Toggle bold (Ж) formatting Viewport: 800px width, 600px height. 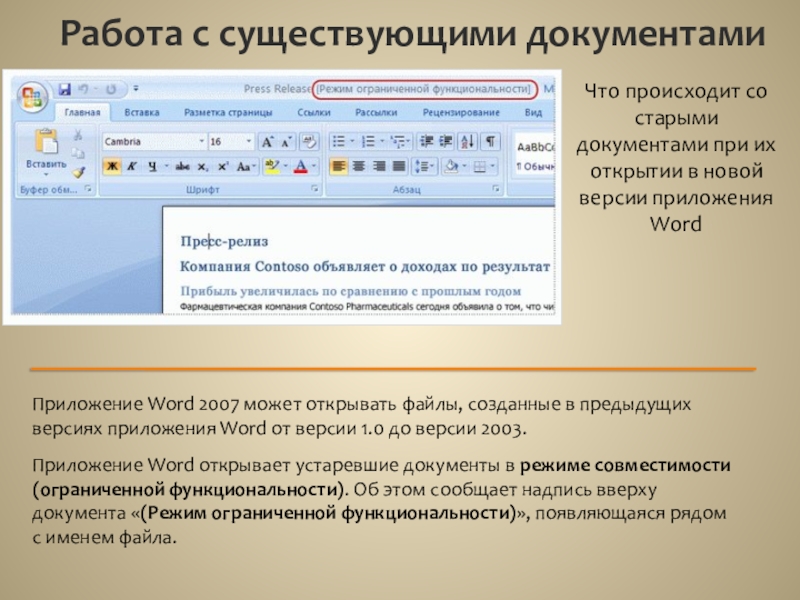pyautogui.click(x=112, y=166)
